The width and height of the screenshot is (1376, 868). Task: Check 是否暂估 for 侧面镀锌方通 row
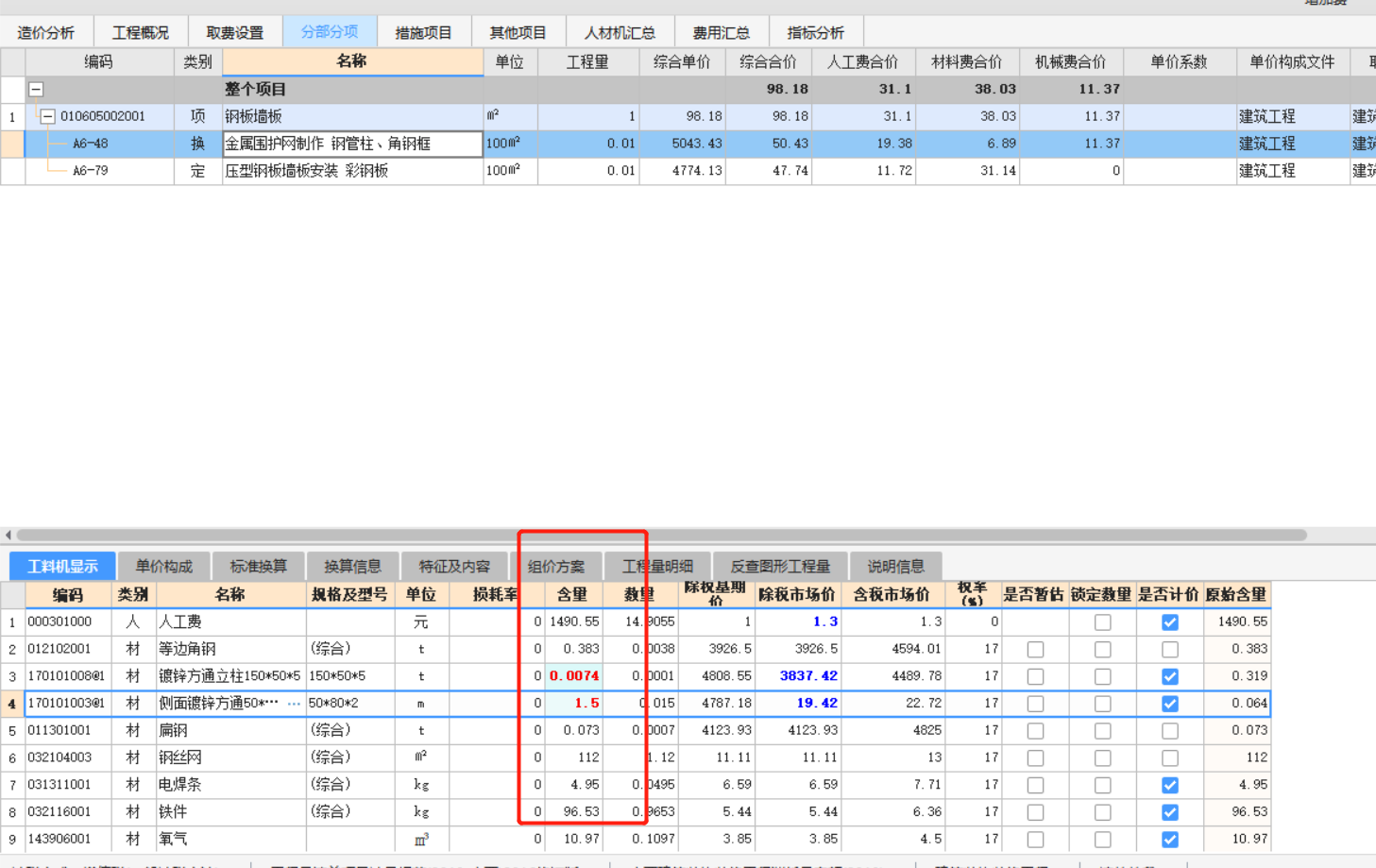click(x=1035, y=704)
